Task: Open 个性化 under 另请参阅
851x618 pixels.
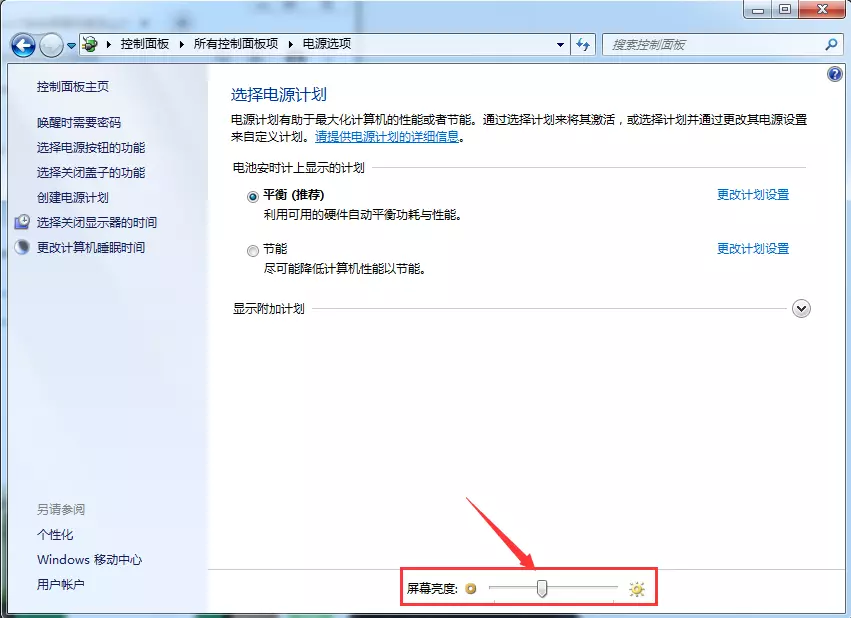Action: pyautogui.click(x=55, y=534)
